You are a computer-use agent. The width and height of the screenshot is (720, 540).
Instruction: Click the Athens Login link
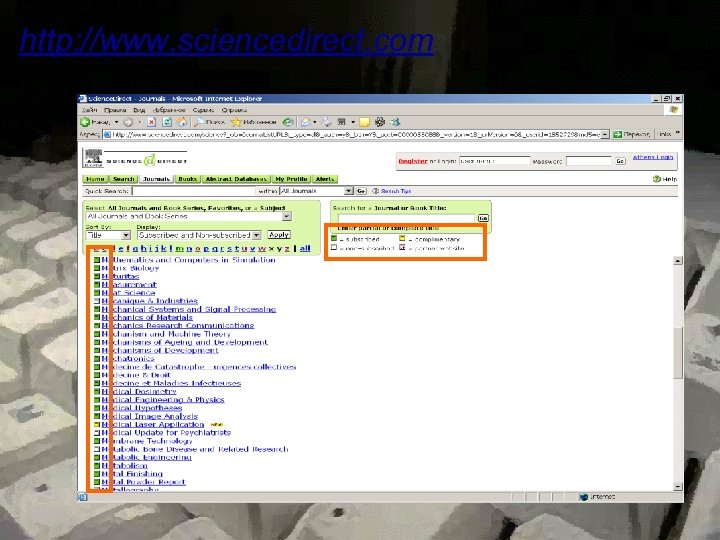click(653, 157)
